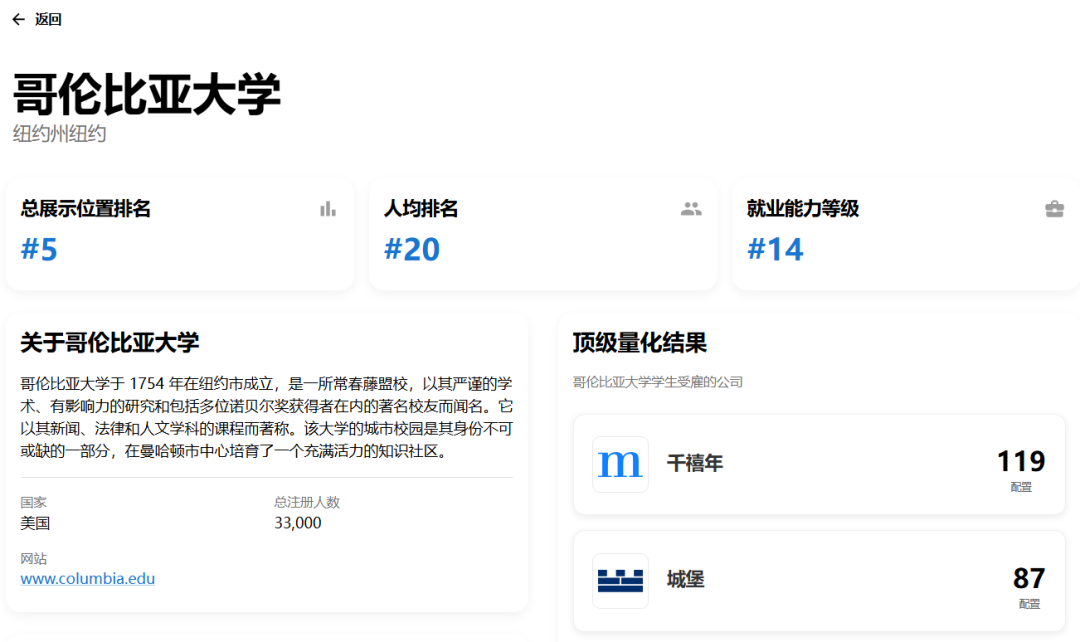This screenshot has width=1080, height=642.
Task: Click the 顶级量化结果 section heading
Action: pos(640,343)
